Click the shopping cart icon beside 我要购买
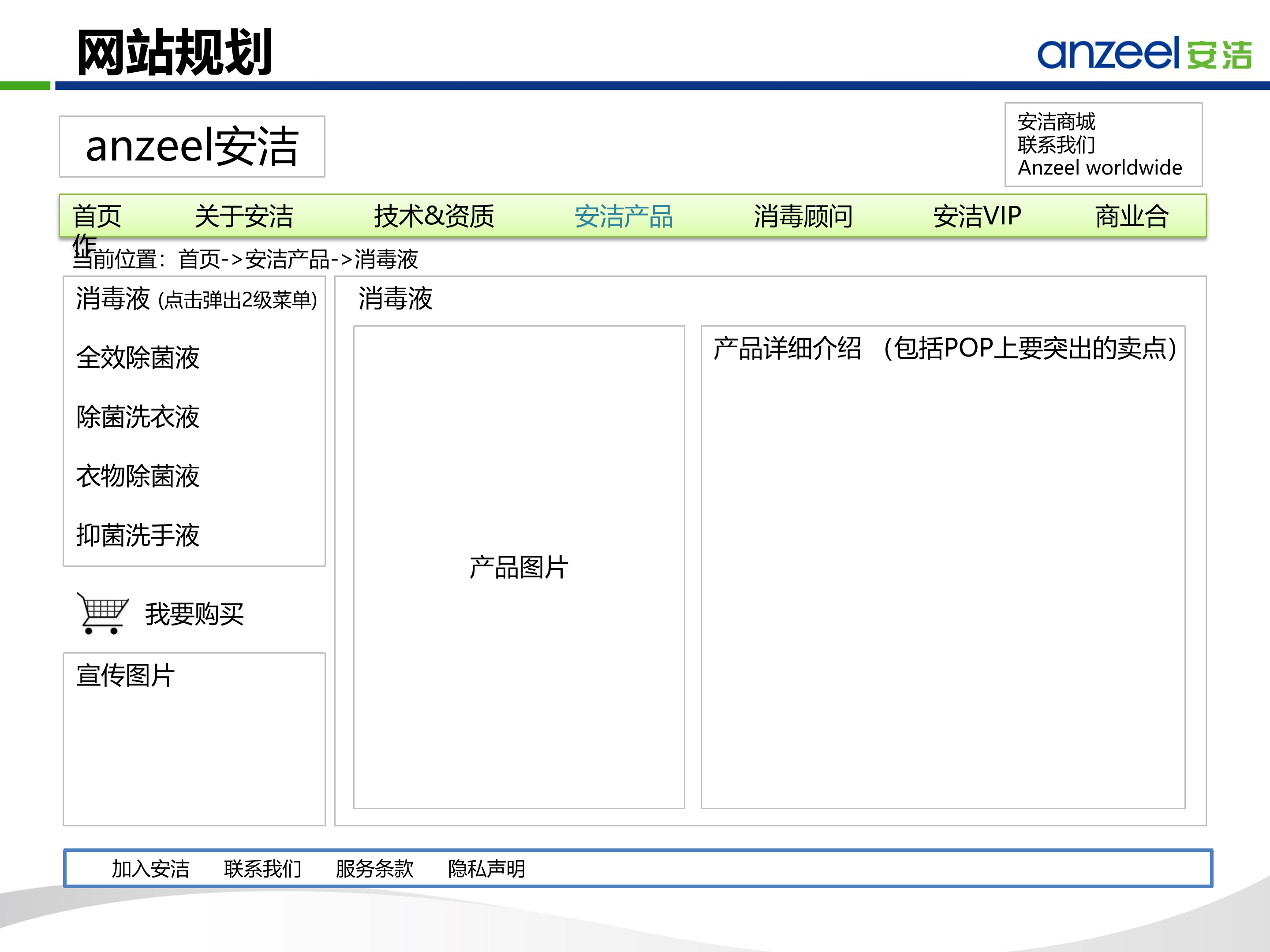The image size is (1270, 952). (103, 614)
